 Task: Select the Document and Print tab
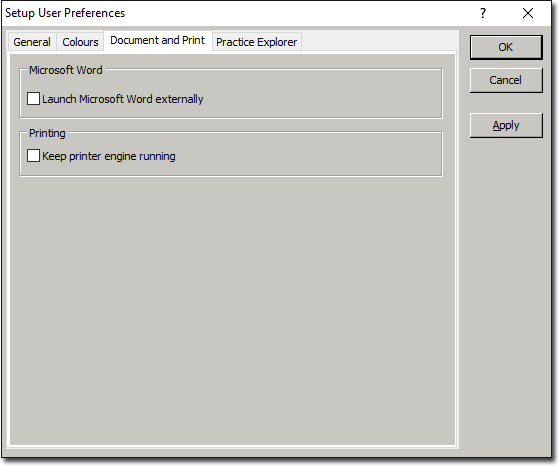pos(158,41)
